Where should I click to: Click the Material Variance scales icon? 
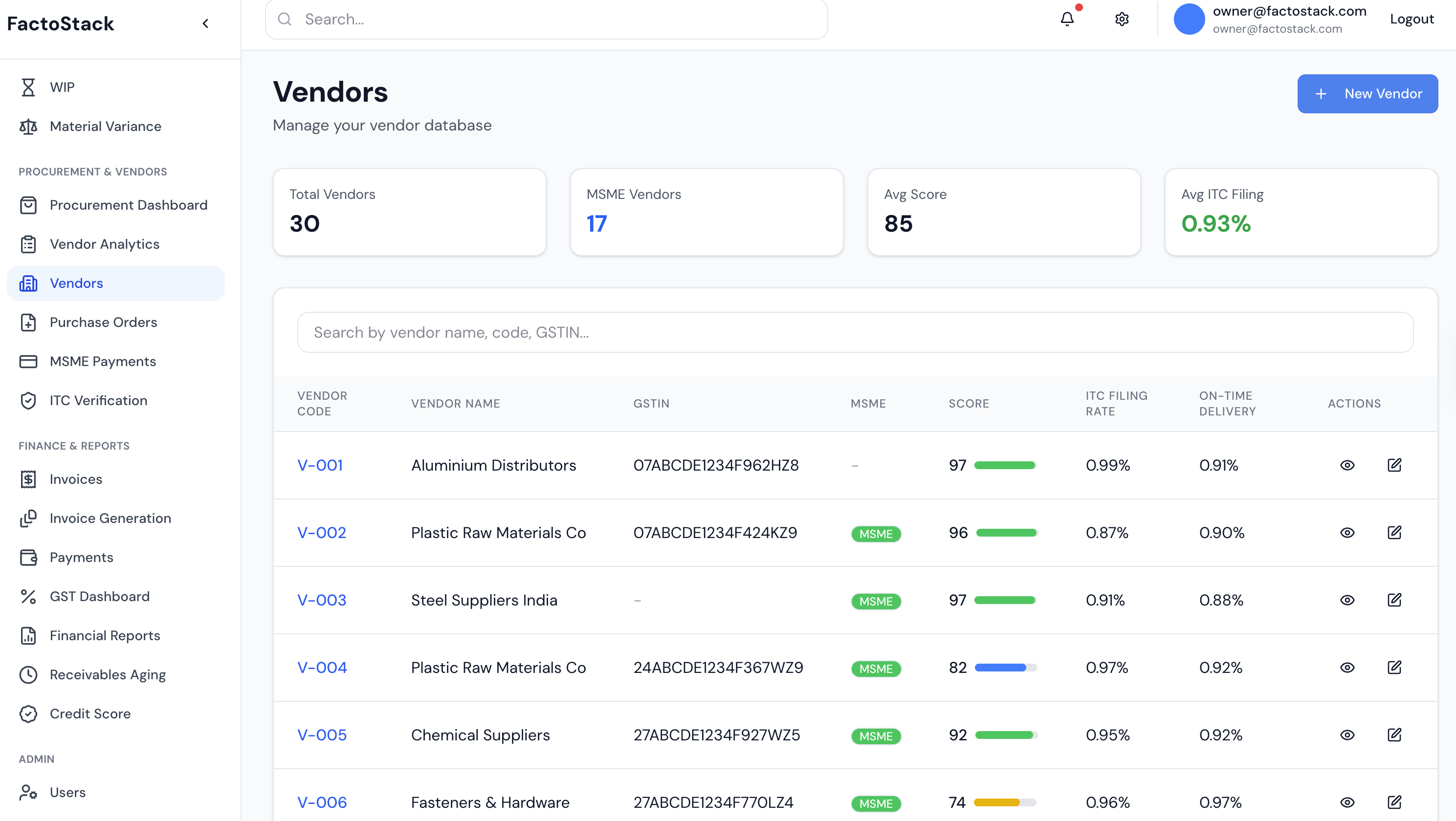click(x=28, y=126)
